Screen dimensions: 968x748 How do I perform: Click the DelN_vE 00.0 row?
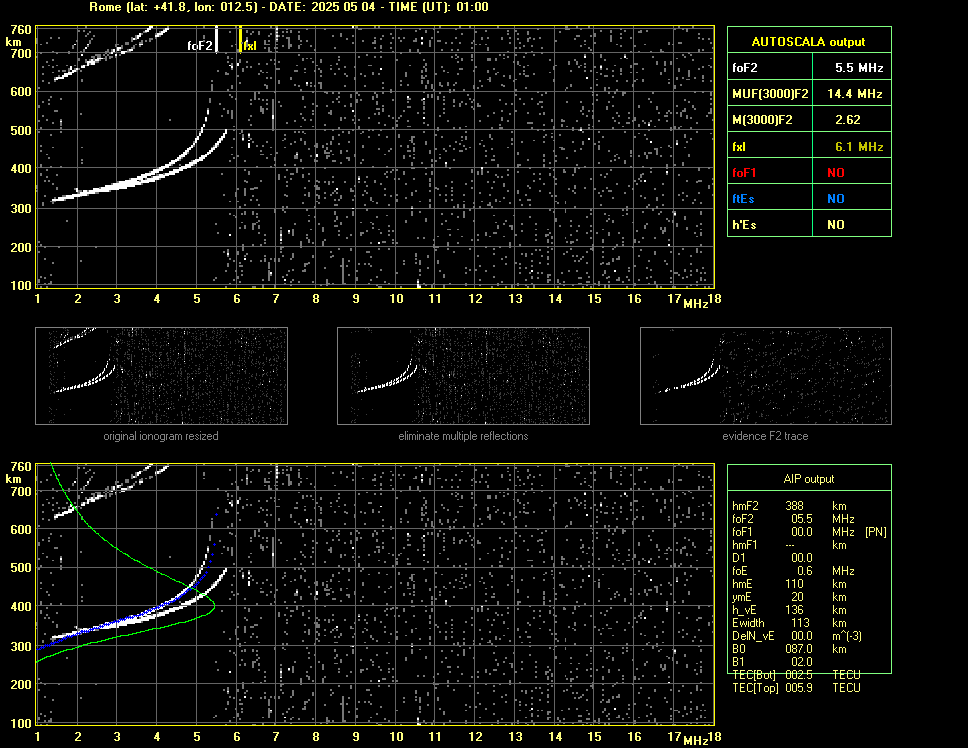click(797, 636)
